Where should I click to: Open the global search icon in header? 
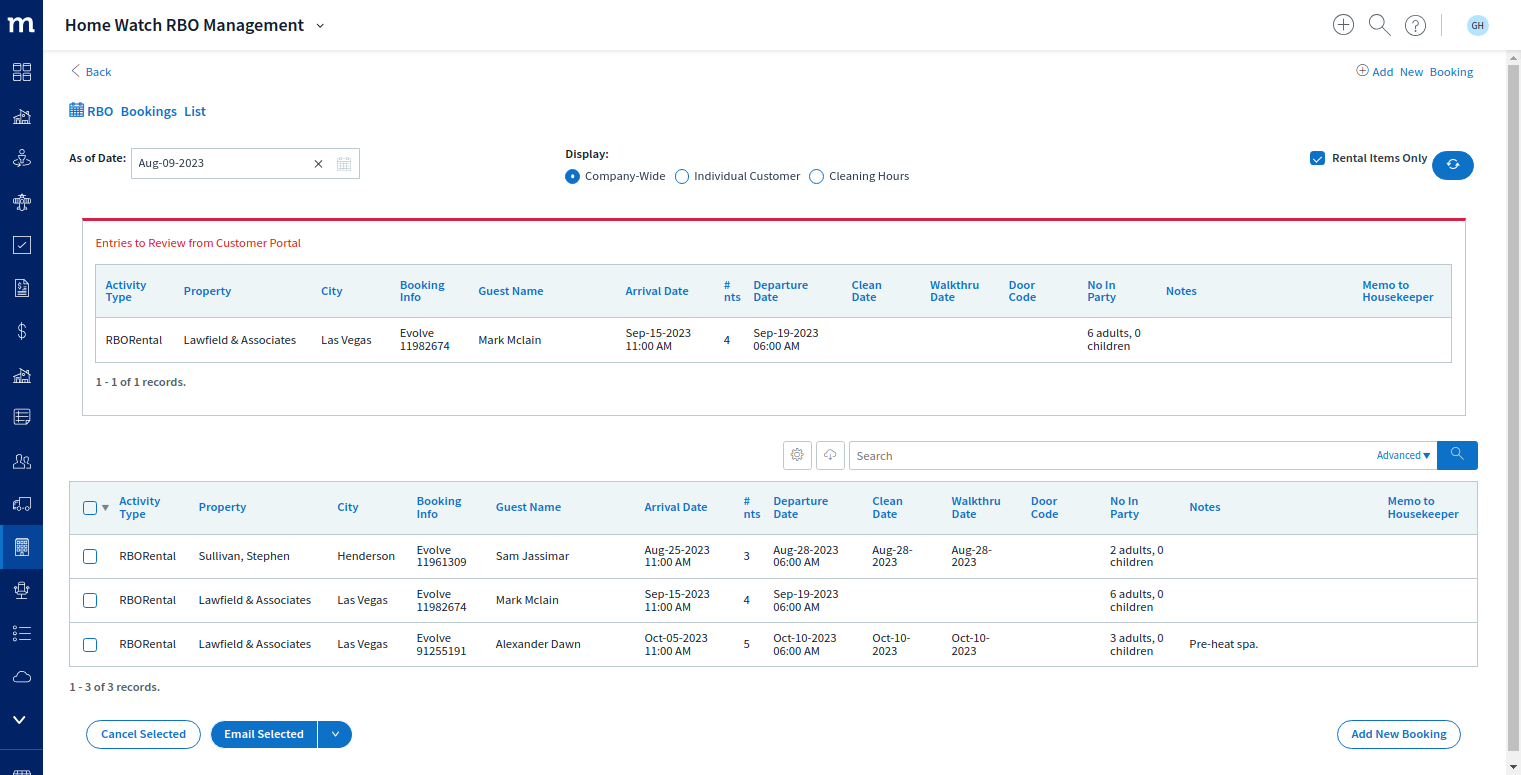tap(1379, 25)
